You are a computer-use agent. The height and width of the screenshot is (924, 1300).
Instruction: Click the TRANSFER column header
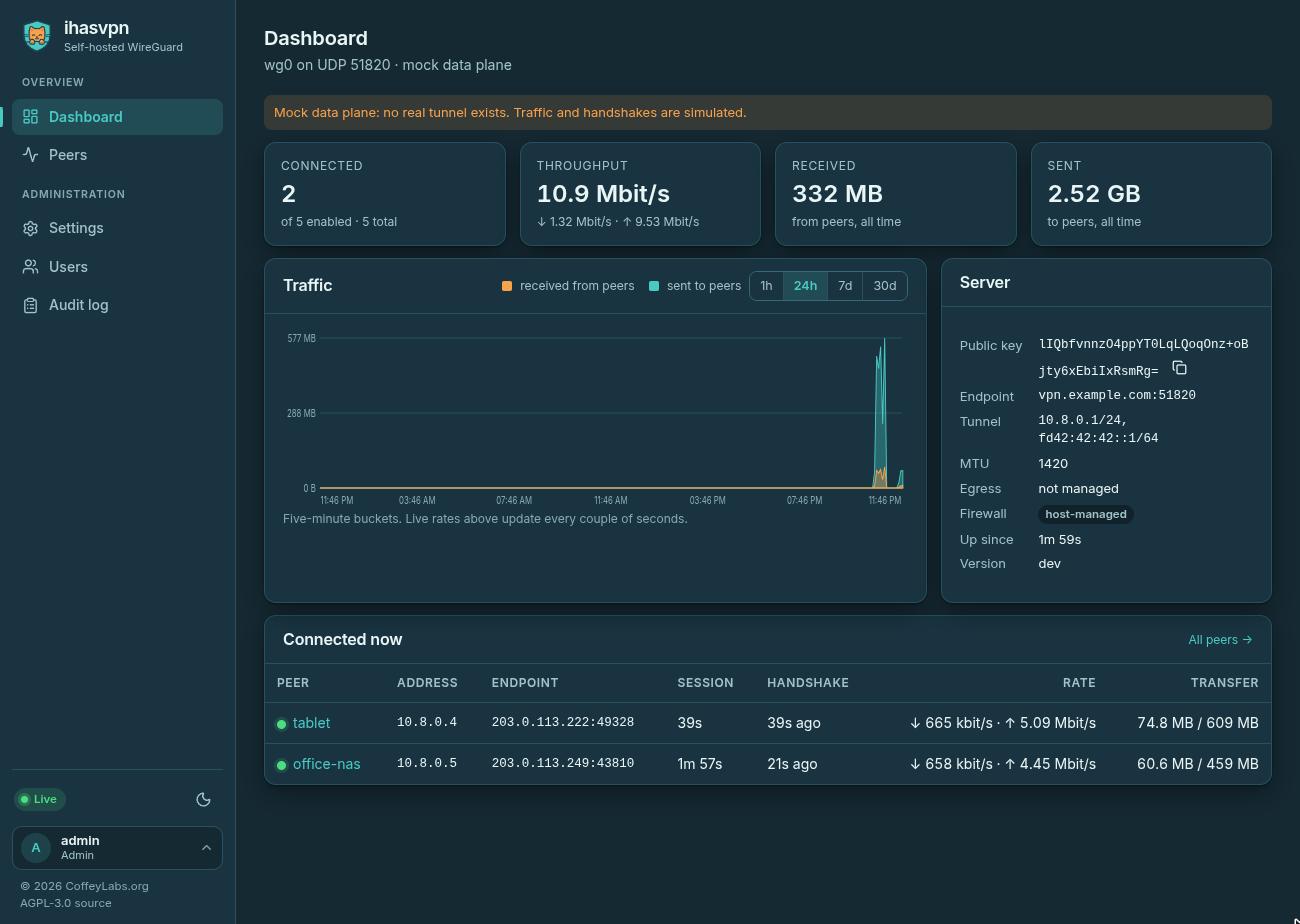pos(1224,683)
